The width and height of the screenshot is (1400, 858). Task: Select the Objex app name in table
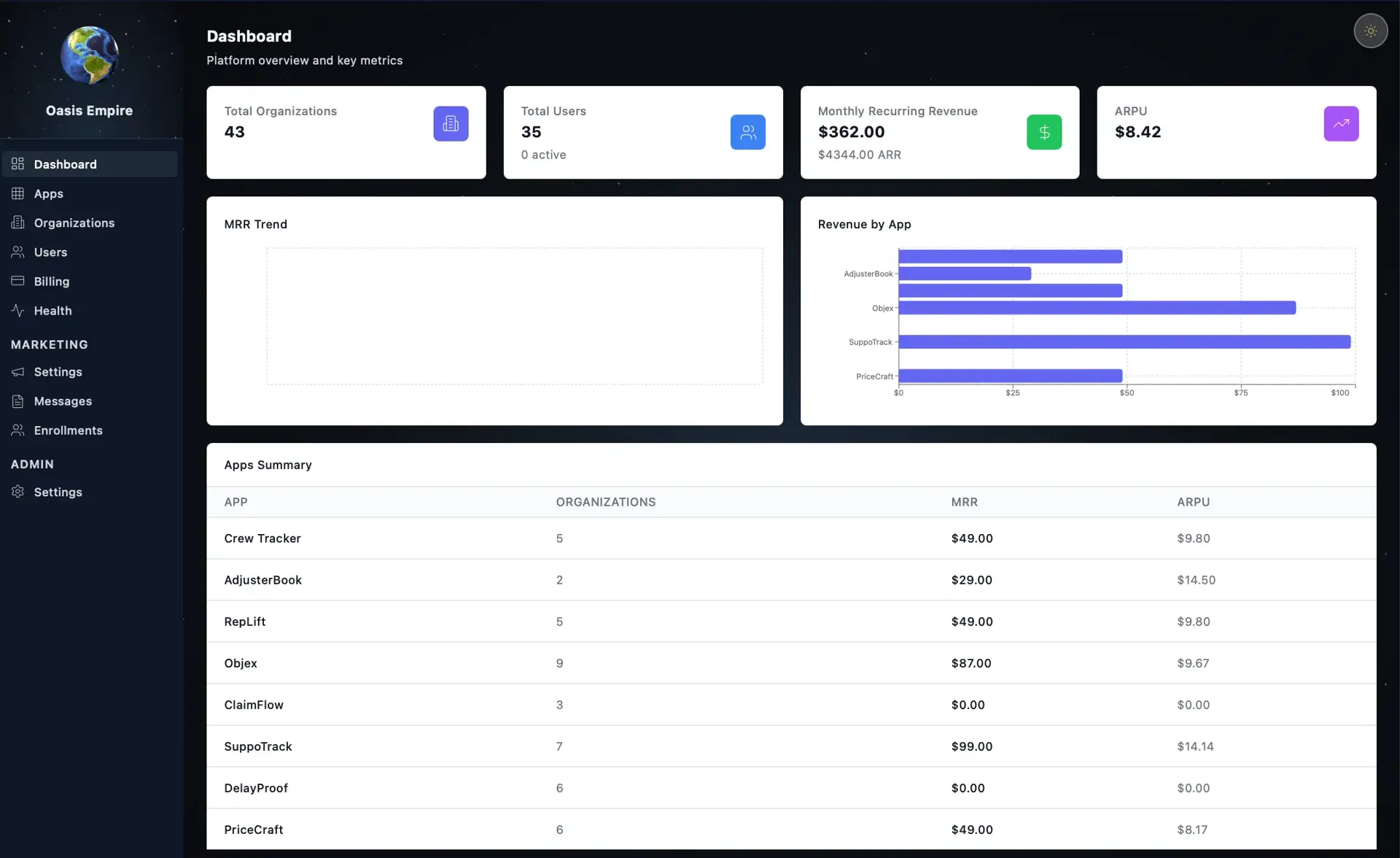pos(240,663)
